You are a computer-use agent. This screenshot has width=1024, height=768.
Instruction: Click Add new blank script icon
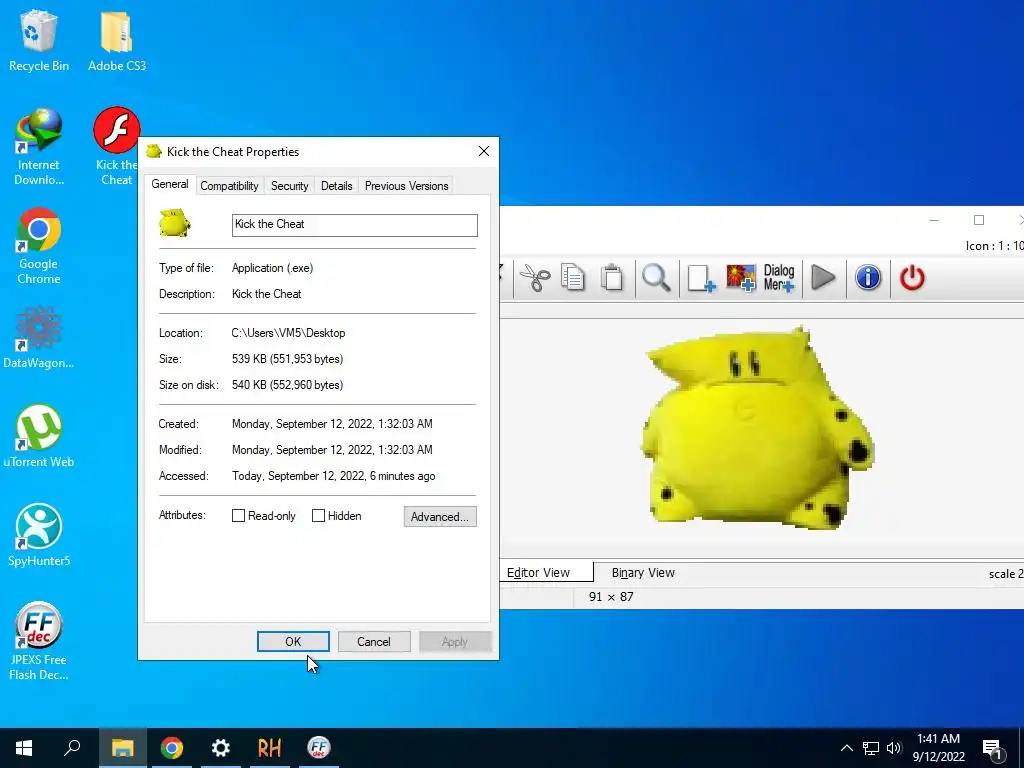pyautogui.click(x=701, y=278)
